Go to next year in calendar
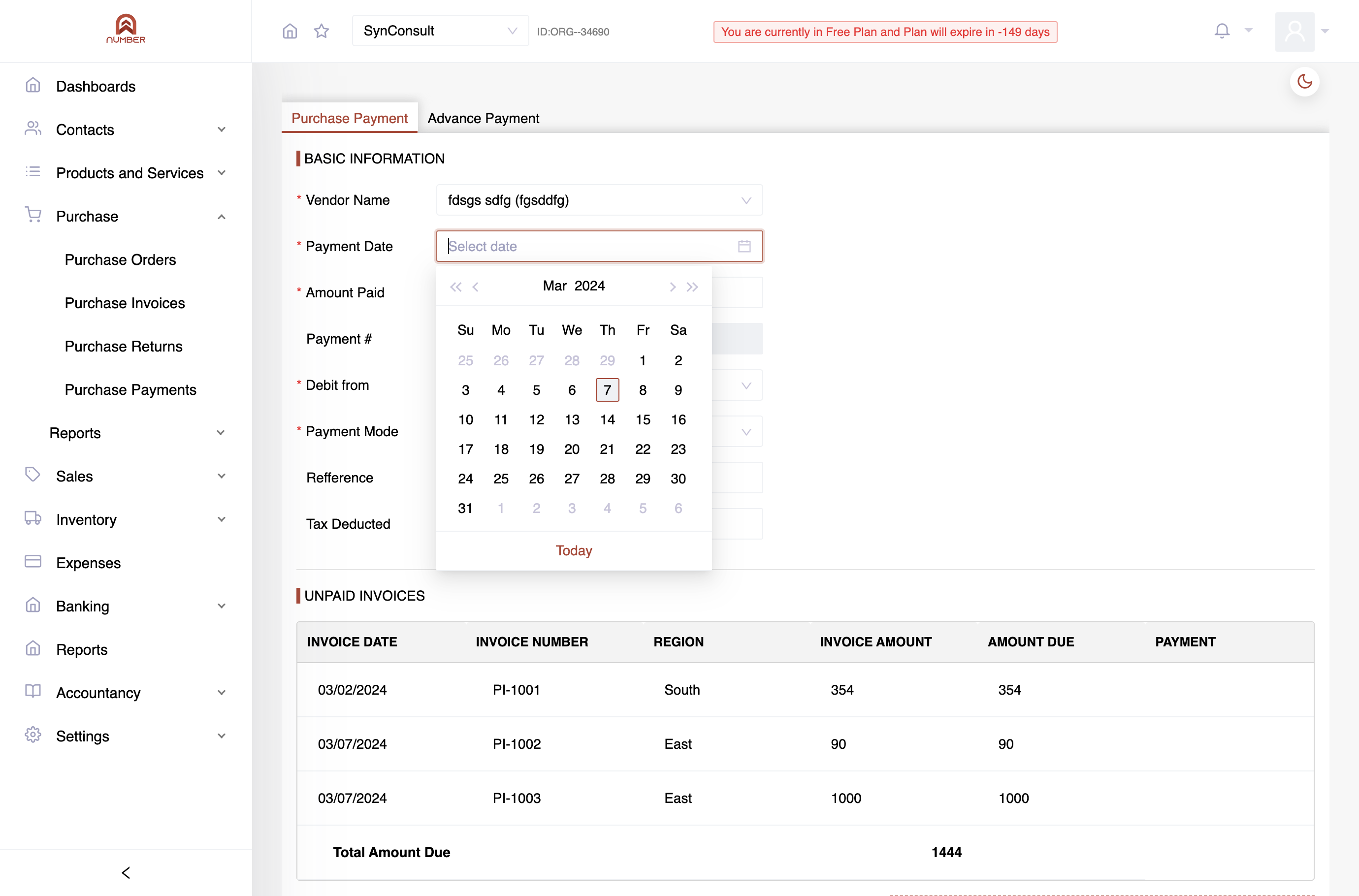Image resolution: width=1359 pixels, height=896 pixels. point(692,287)
